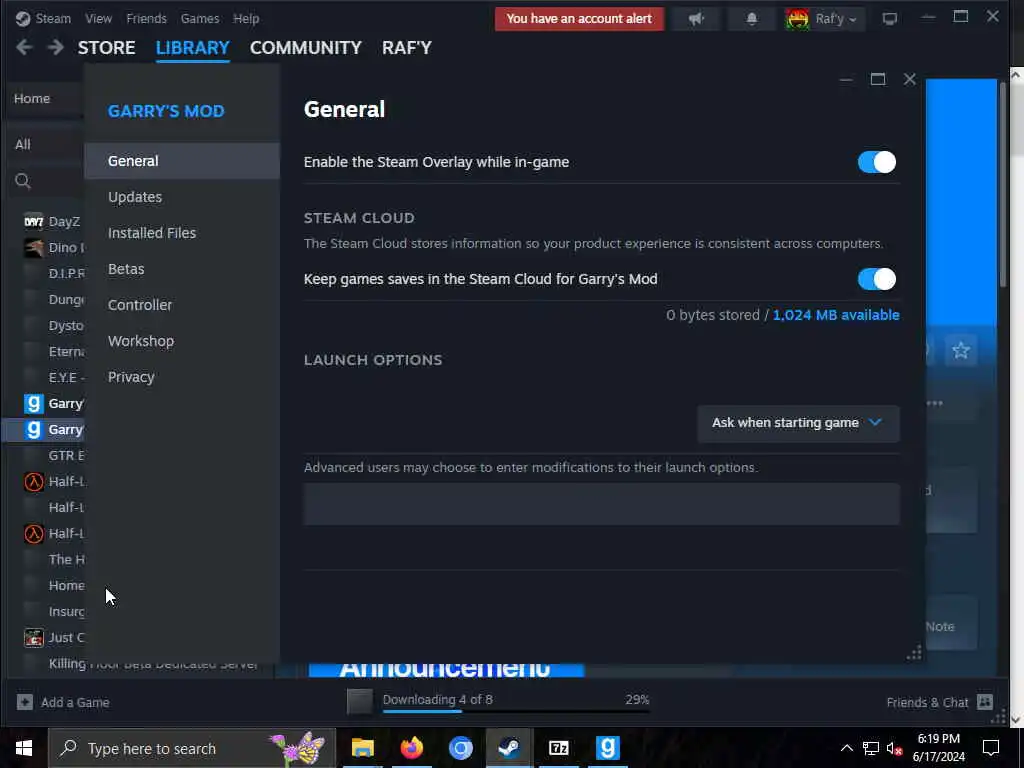Click the download progress bar
The width and height of the screenshot is (1024, 768).
coord(516,711)
